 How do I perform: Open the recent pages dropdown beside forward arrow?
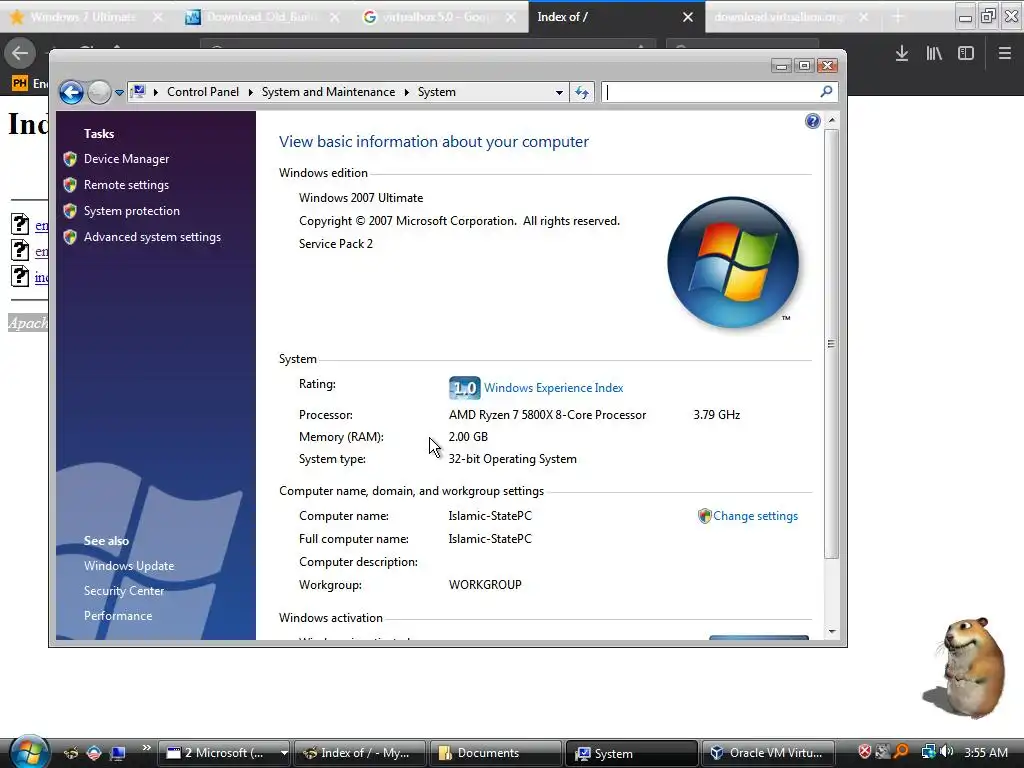[120, 93]
